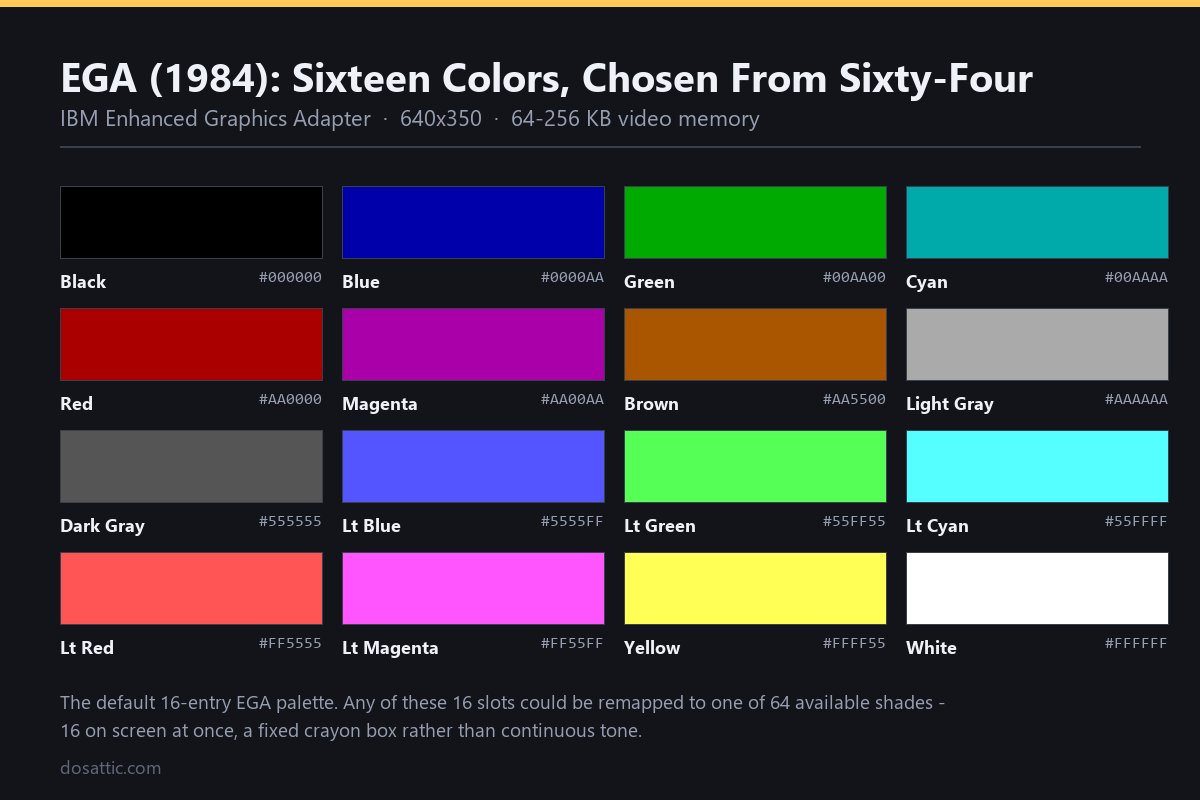This screenshot has height=800, width=1200.
Task: Click the hex code #AA0000
Action: click(x=290, y=399)
